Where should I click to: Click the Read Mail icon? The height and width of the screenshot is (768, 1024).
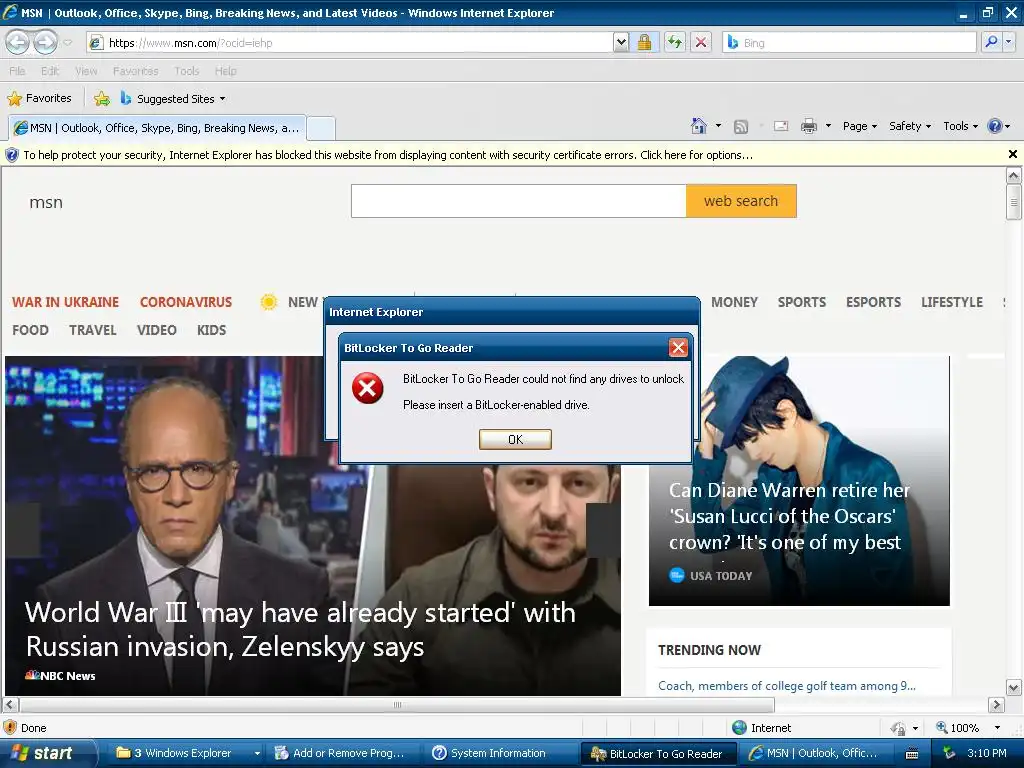click(x=781, y=127)
